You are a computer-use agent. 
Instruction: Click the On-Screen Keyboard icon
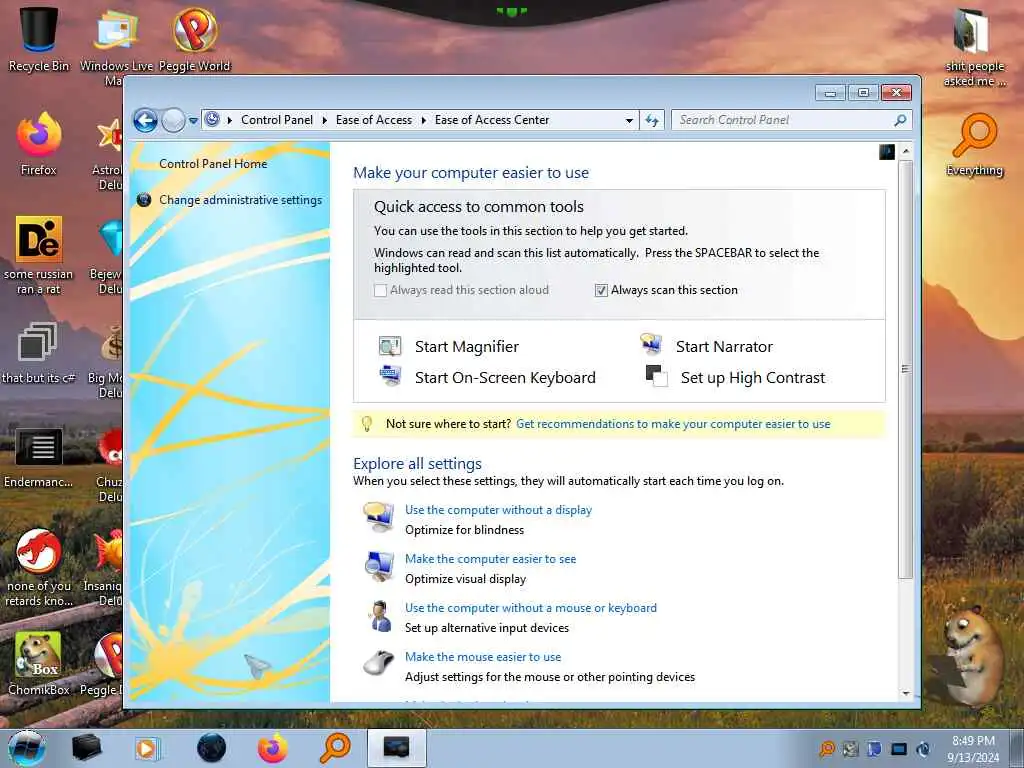(x=391, y=376)
